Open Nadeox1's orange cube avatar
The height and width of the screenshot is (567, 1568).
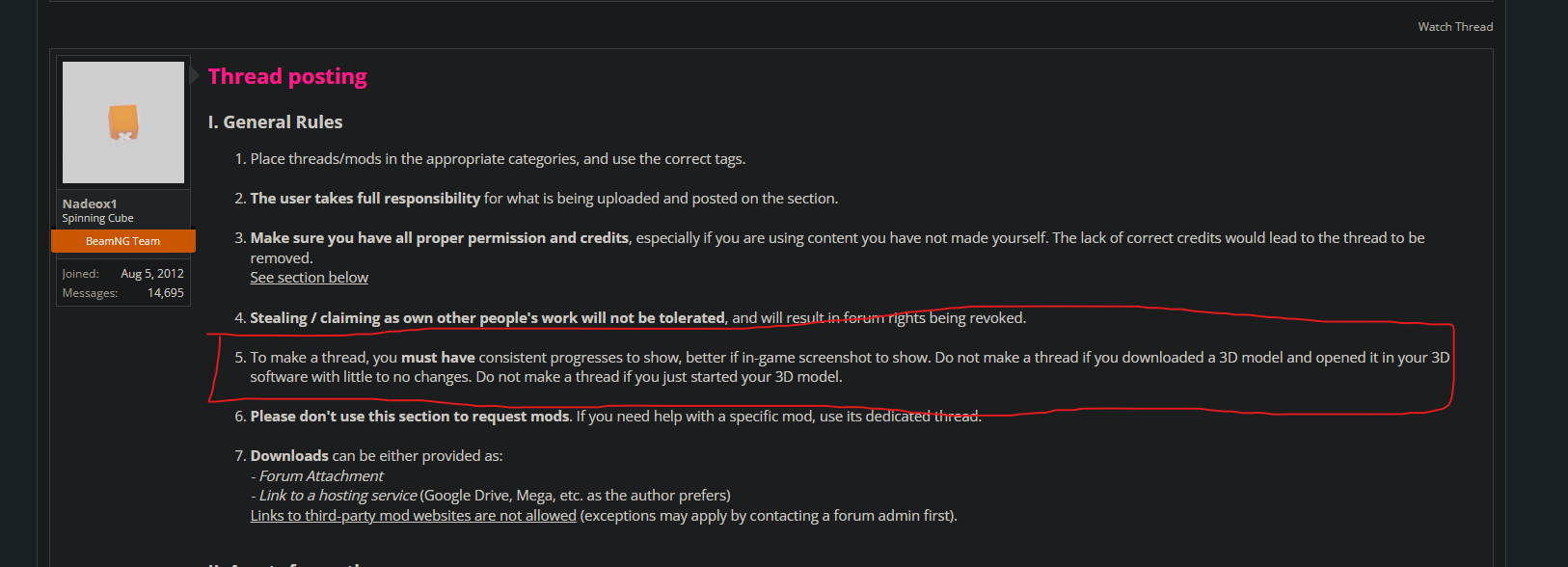[123, 122]
